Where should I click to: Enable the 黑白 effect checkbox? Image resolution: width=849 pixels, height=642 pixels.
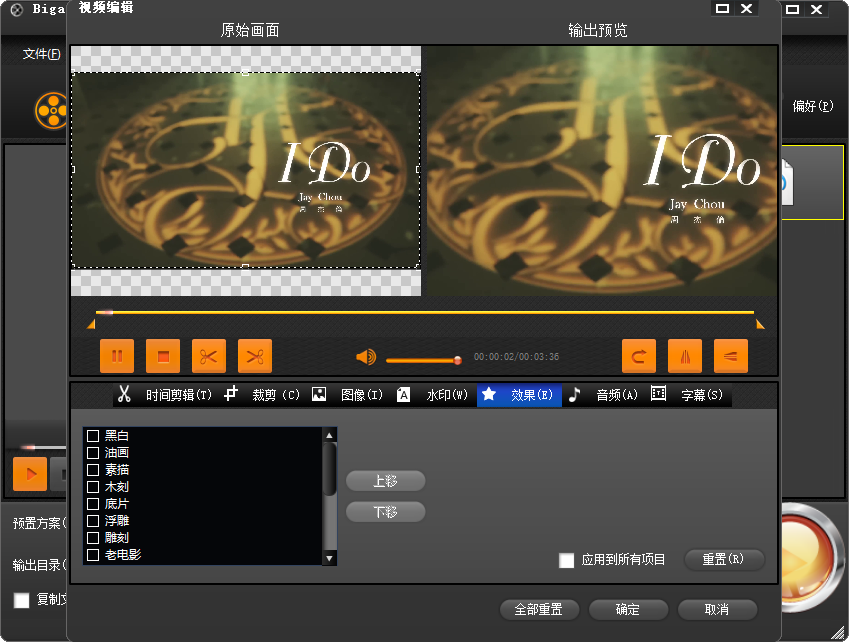click(x=93, y=436)
